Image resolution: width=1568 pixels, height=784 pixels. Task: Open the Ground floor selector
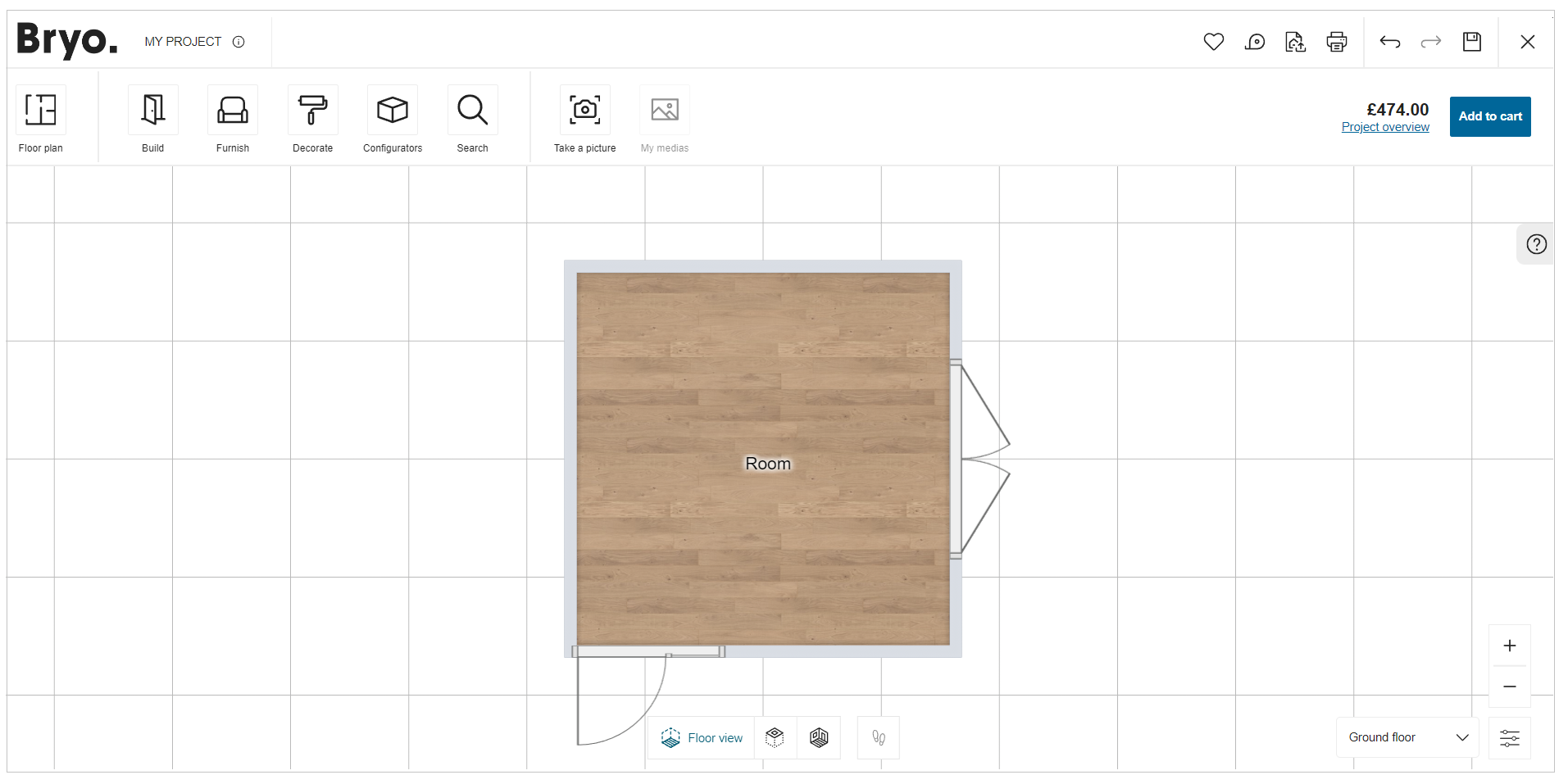(x=1406, y=736)
